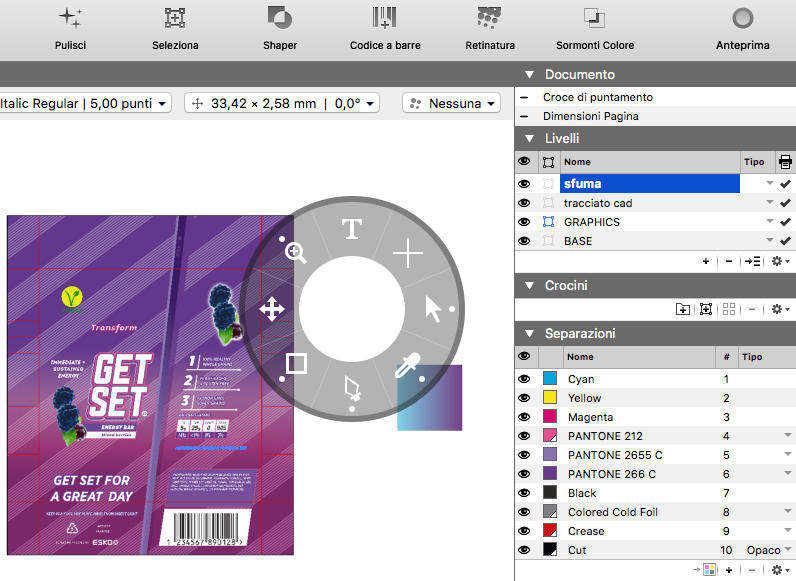
Task: Select the Text tool in radial menu
Action: (x=351, y=229)
